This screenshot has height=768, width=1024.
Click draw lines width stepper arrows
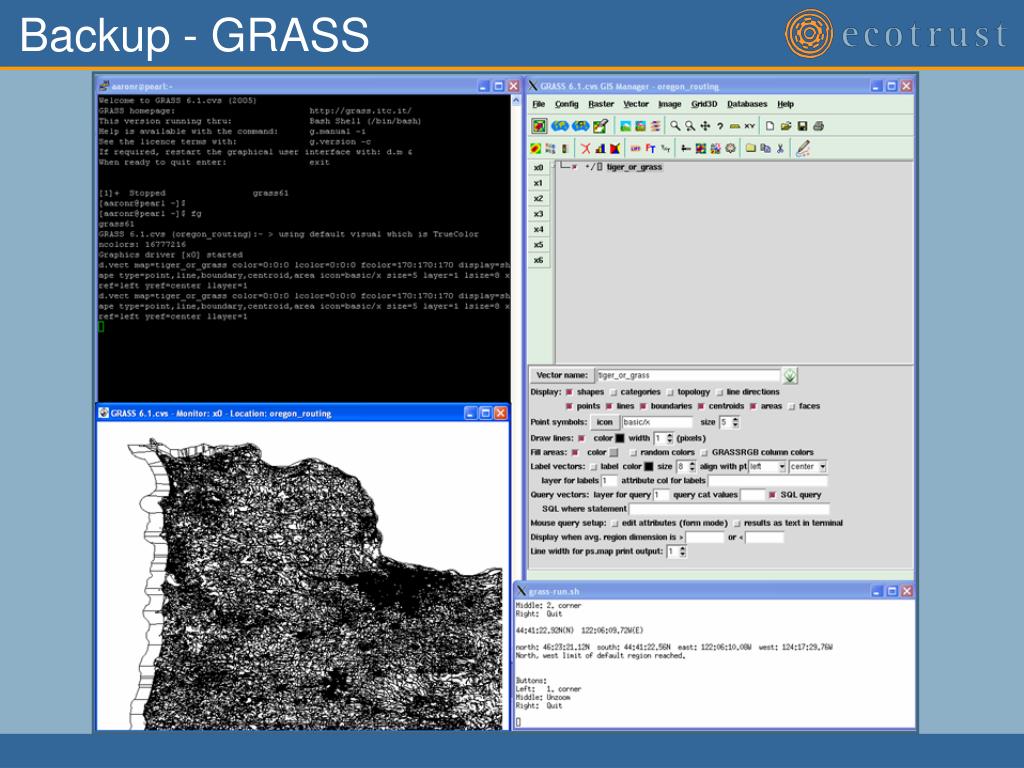(669, 438)
